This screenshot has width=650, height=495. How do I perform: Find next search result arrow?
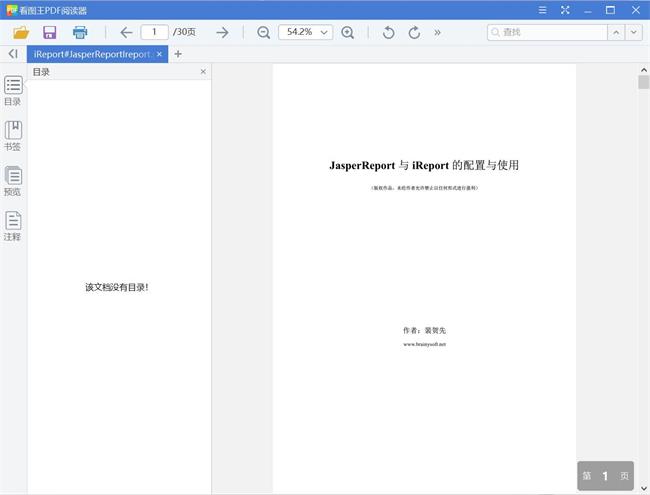pyautogui.click(x=633, y=32)
